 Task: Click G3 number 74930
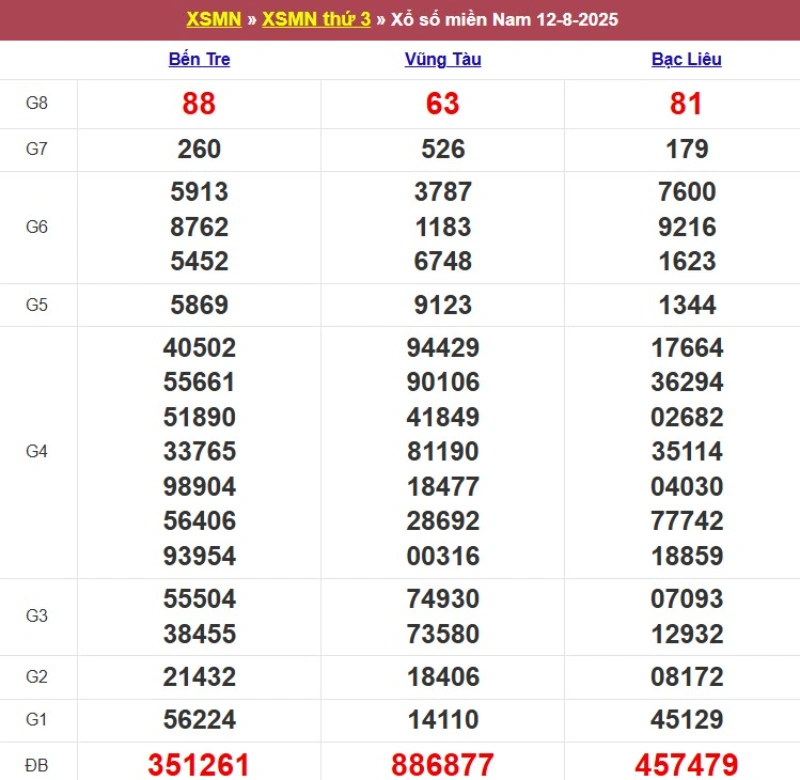point(443,599)
